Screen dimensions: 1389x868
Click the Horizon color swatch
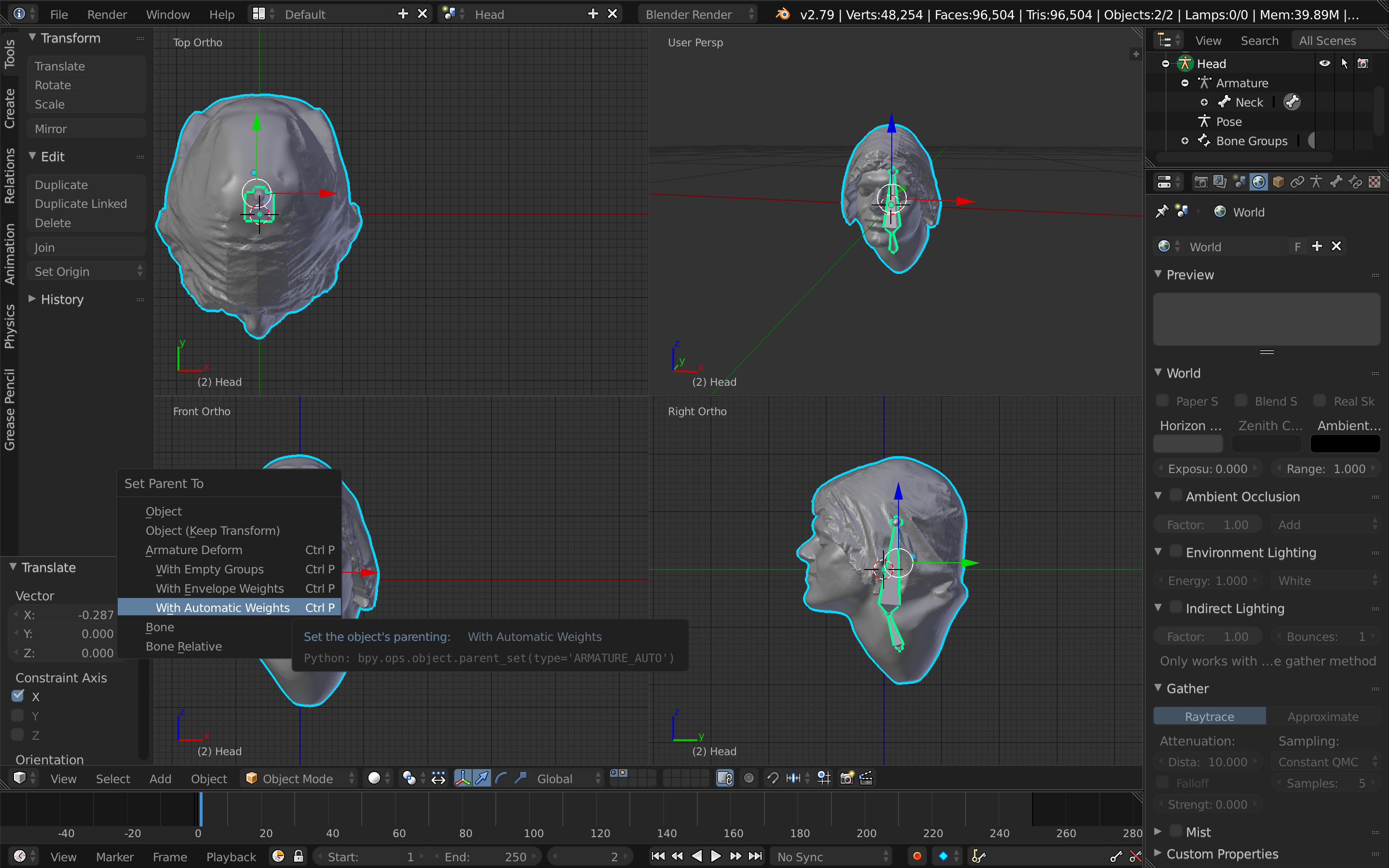1188,443
